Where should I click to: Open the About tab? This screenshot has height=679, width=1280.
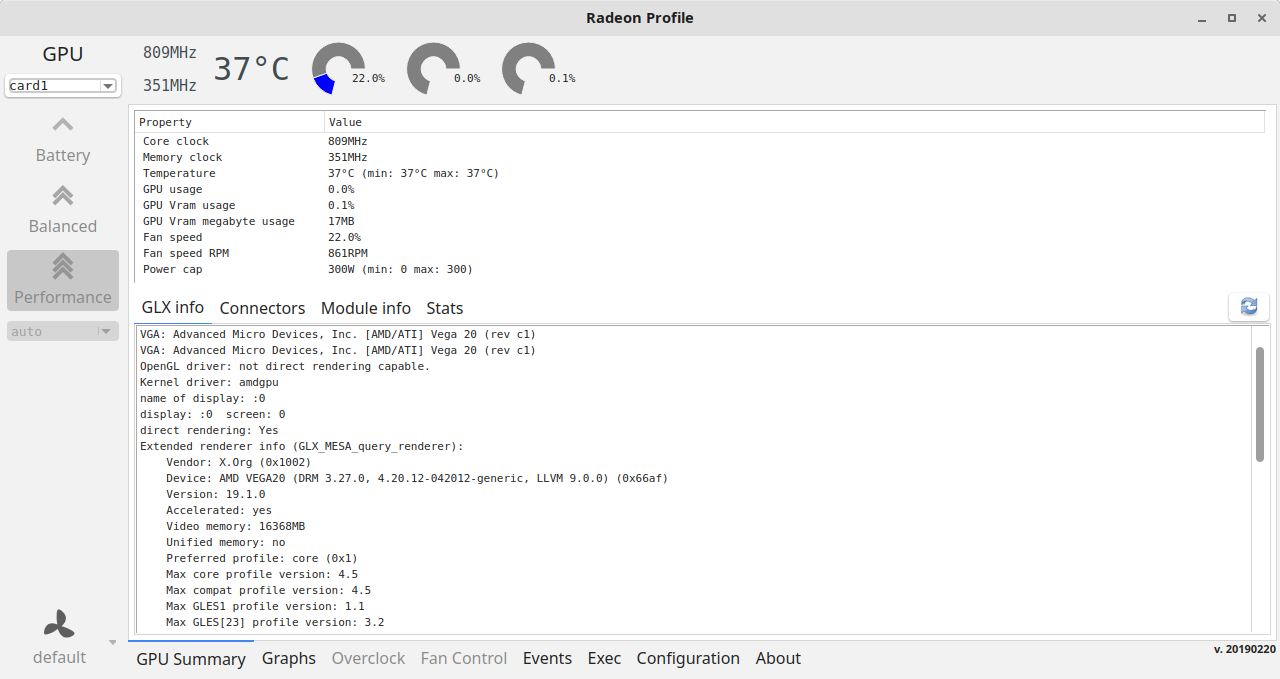(x=778, y=658)
